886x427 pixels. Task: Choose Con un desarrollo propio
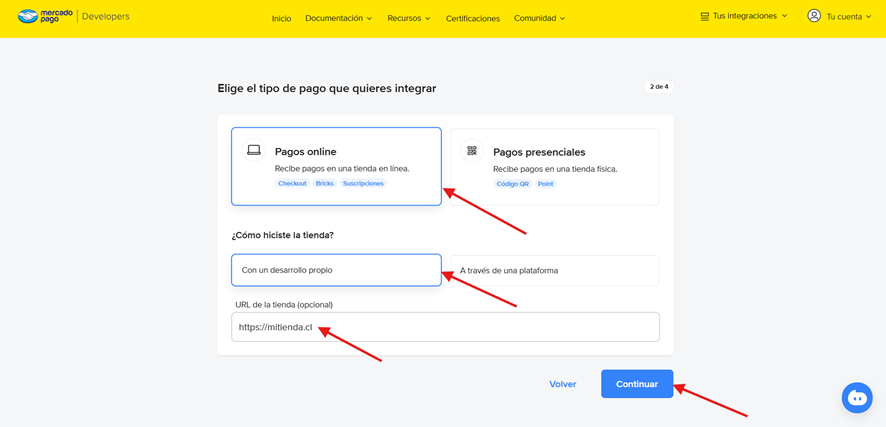tap(336, 270)
